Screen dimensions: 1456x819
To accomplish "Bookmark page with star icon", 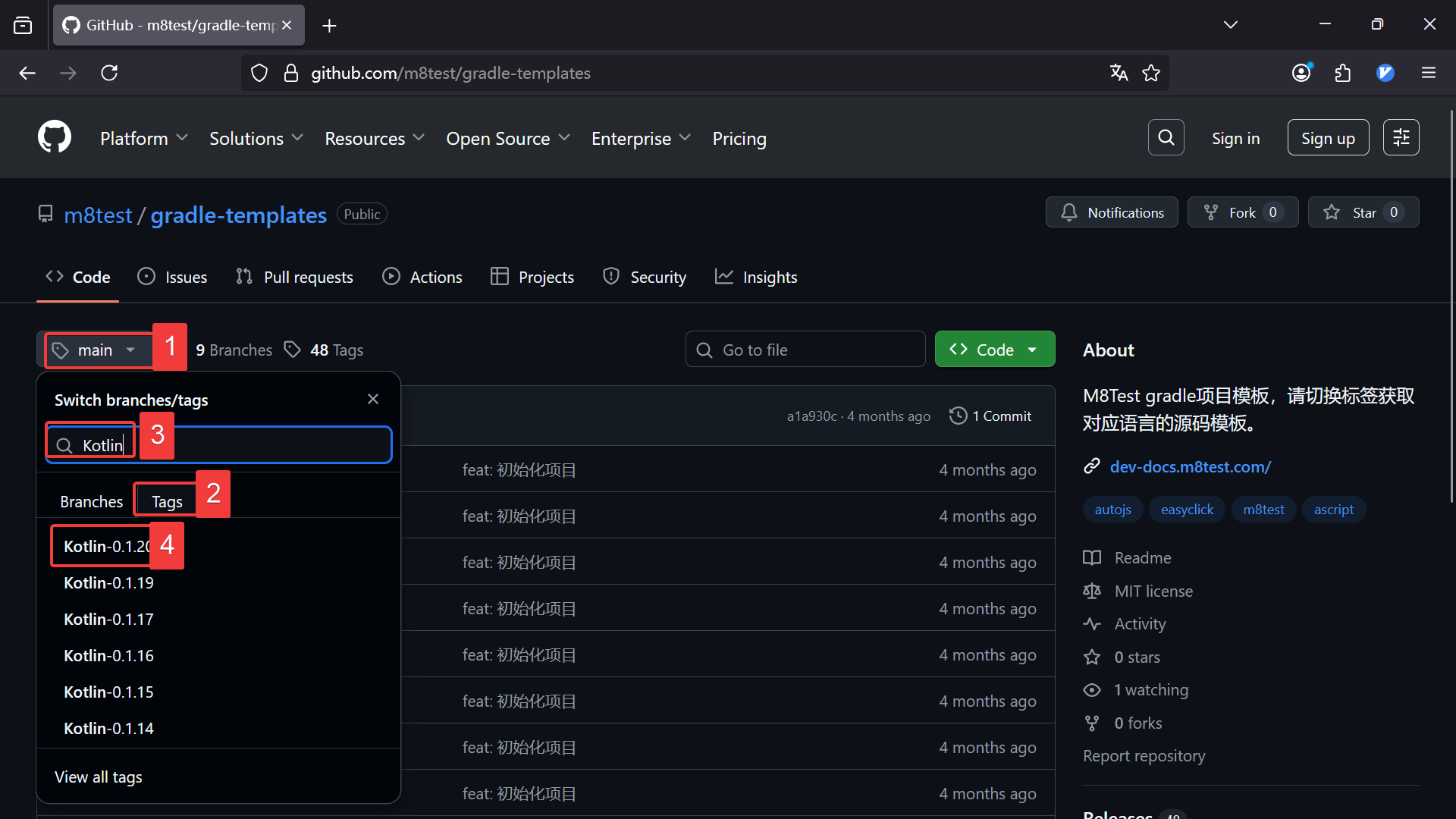I will click(1151, 73).
